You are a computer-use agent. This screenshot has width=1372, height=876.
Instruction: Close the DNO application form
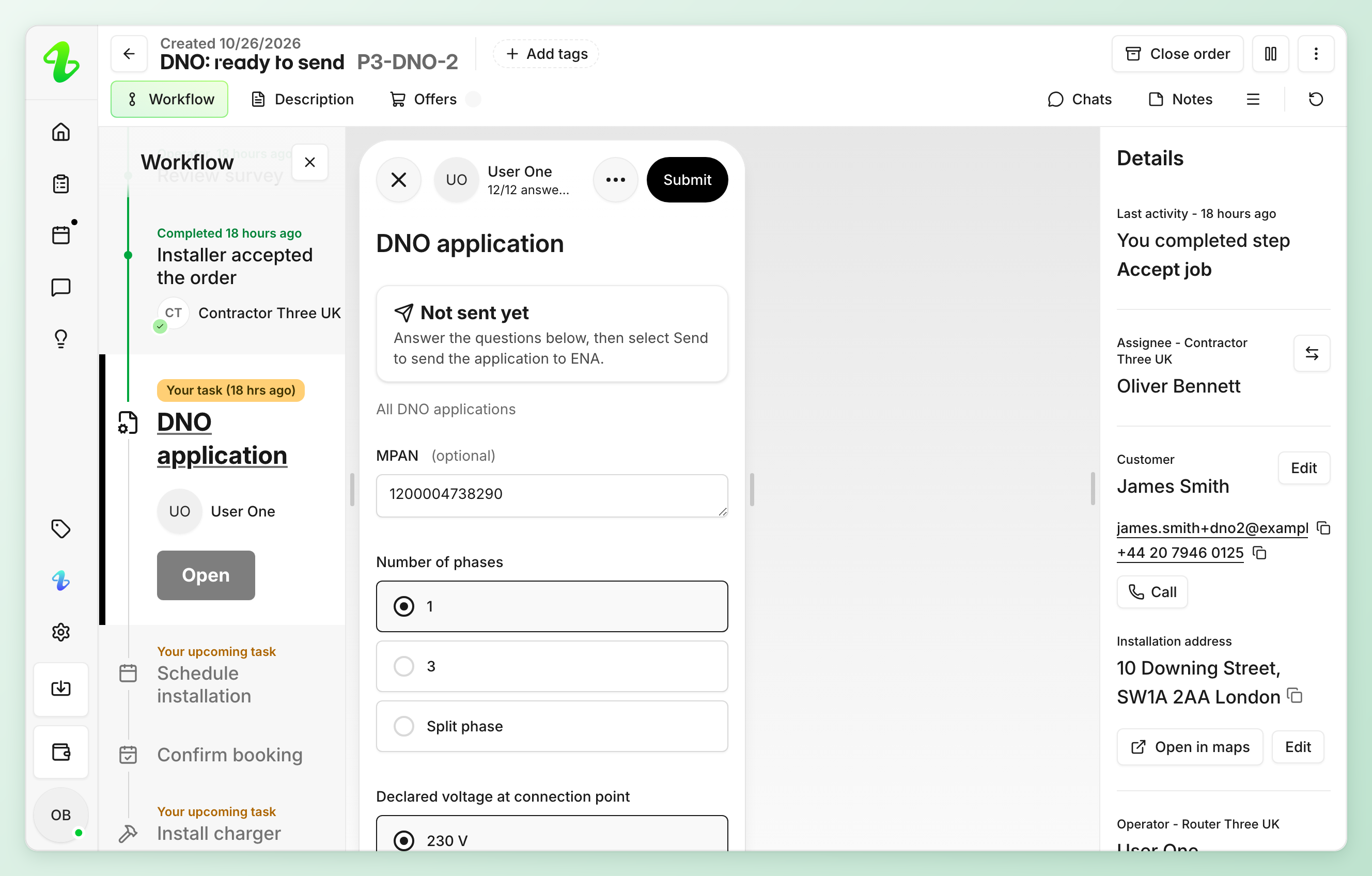pos(399,179)
